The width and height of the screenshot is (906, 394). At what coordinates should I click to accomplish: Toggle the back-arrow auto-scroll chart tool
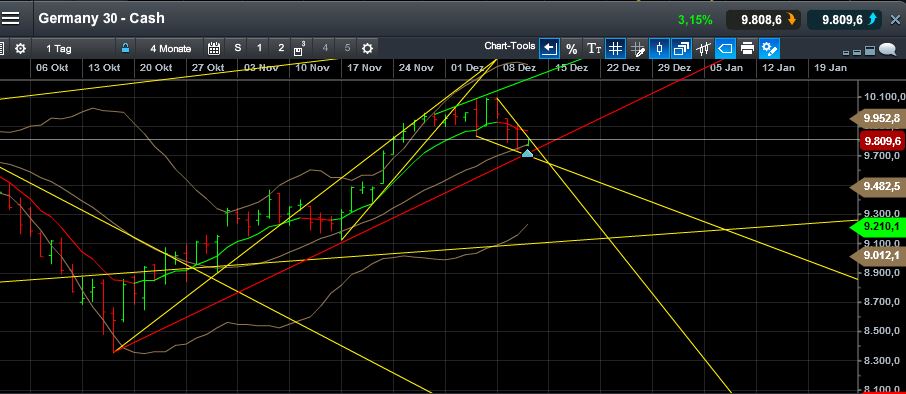(x=549, y=49)
